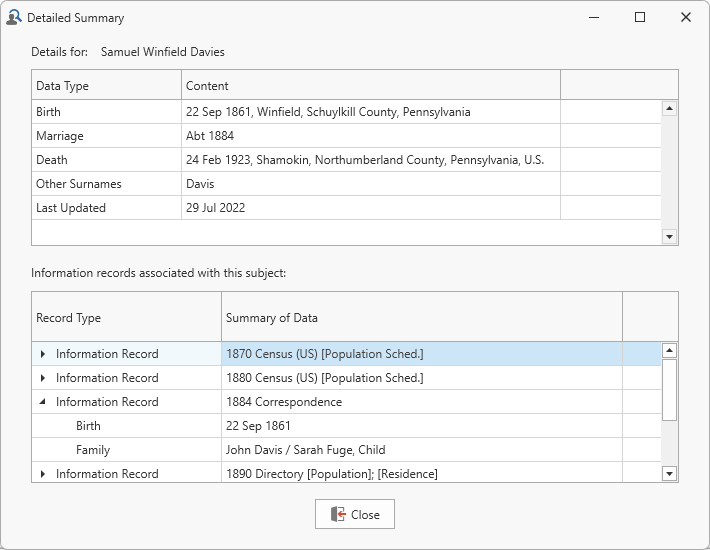Click the records list scroll down arrow
Screen dimensions: 710x550
[669, 474]
